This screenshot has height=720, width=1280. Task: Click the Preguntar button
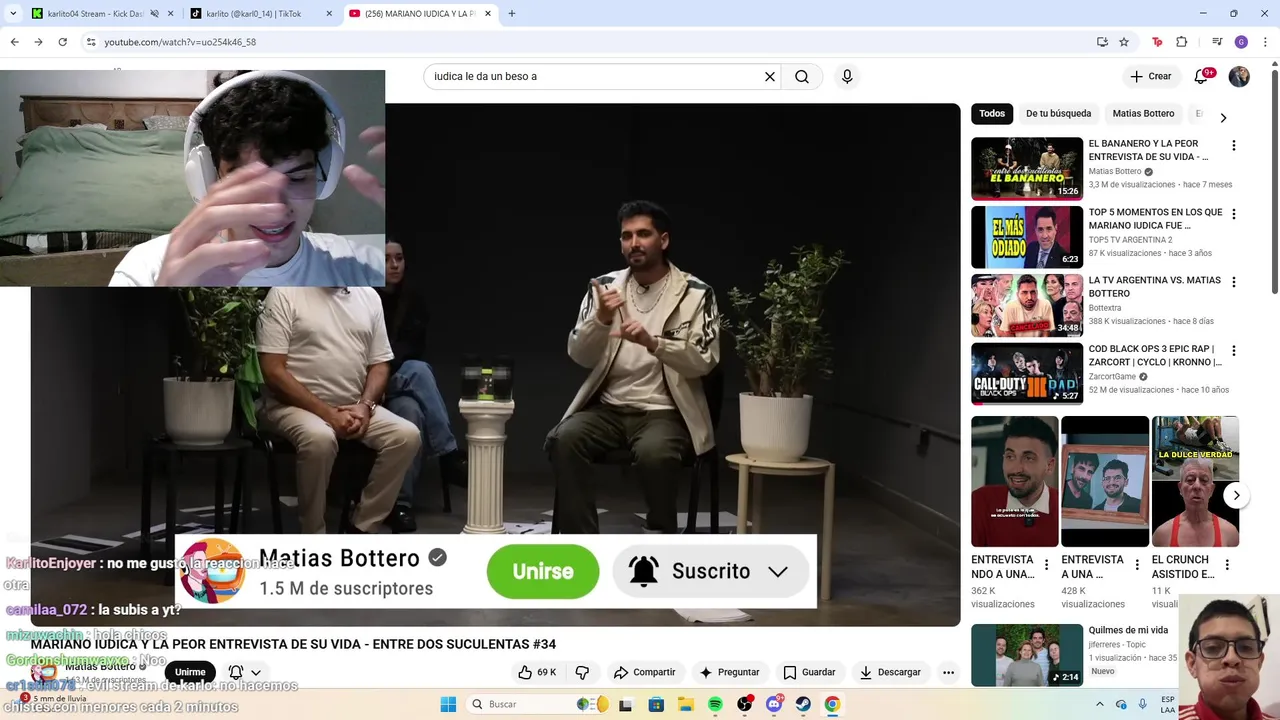729,672
